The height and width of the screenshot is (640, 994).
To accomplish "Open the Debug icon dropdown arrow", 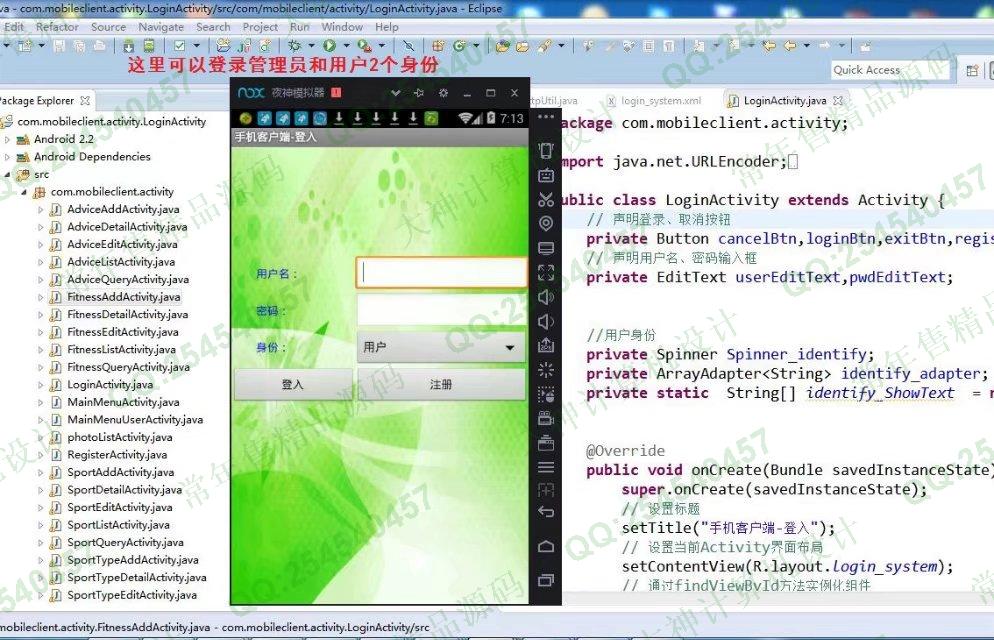I will tap(311, 46).
